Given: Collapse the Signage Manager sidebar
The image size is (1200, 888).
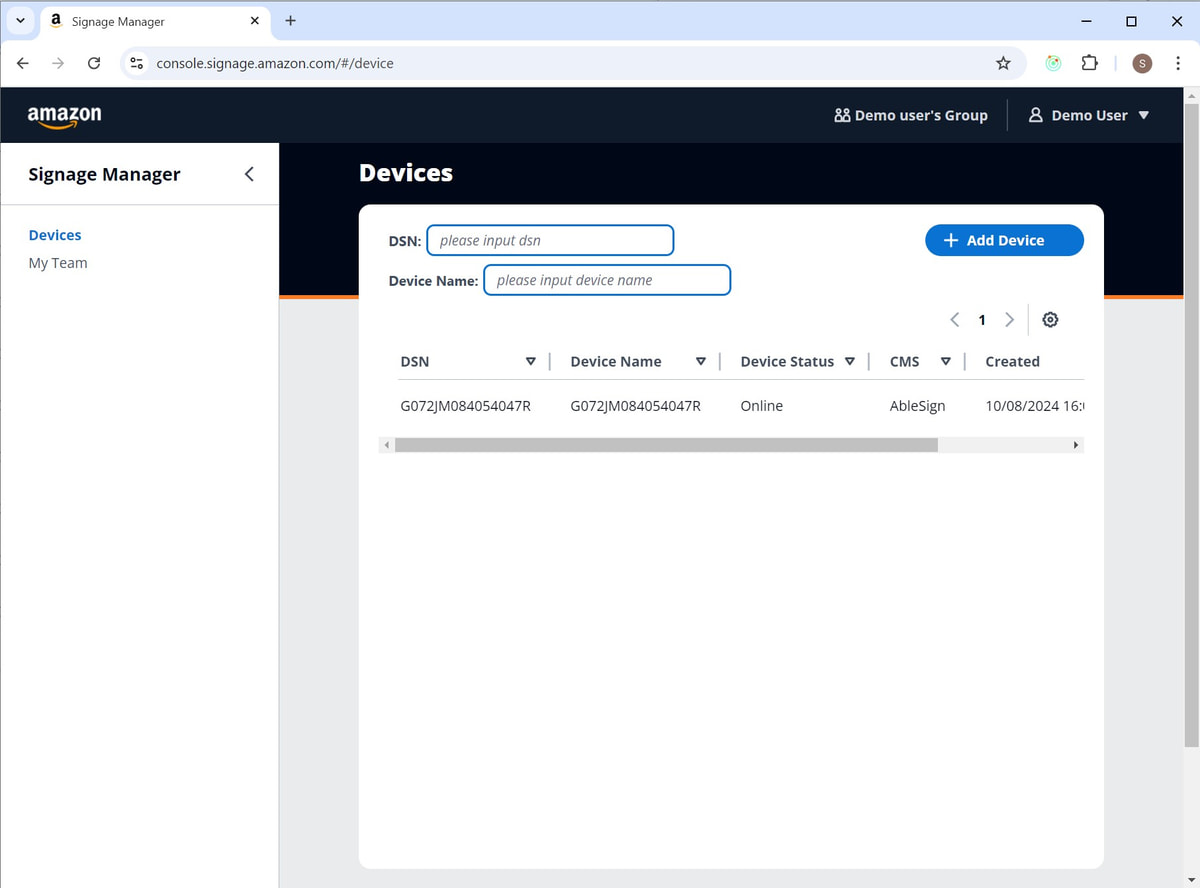Looking at the screenshot, I should pos(249,174).
